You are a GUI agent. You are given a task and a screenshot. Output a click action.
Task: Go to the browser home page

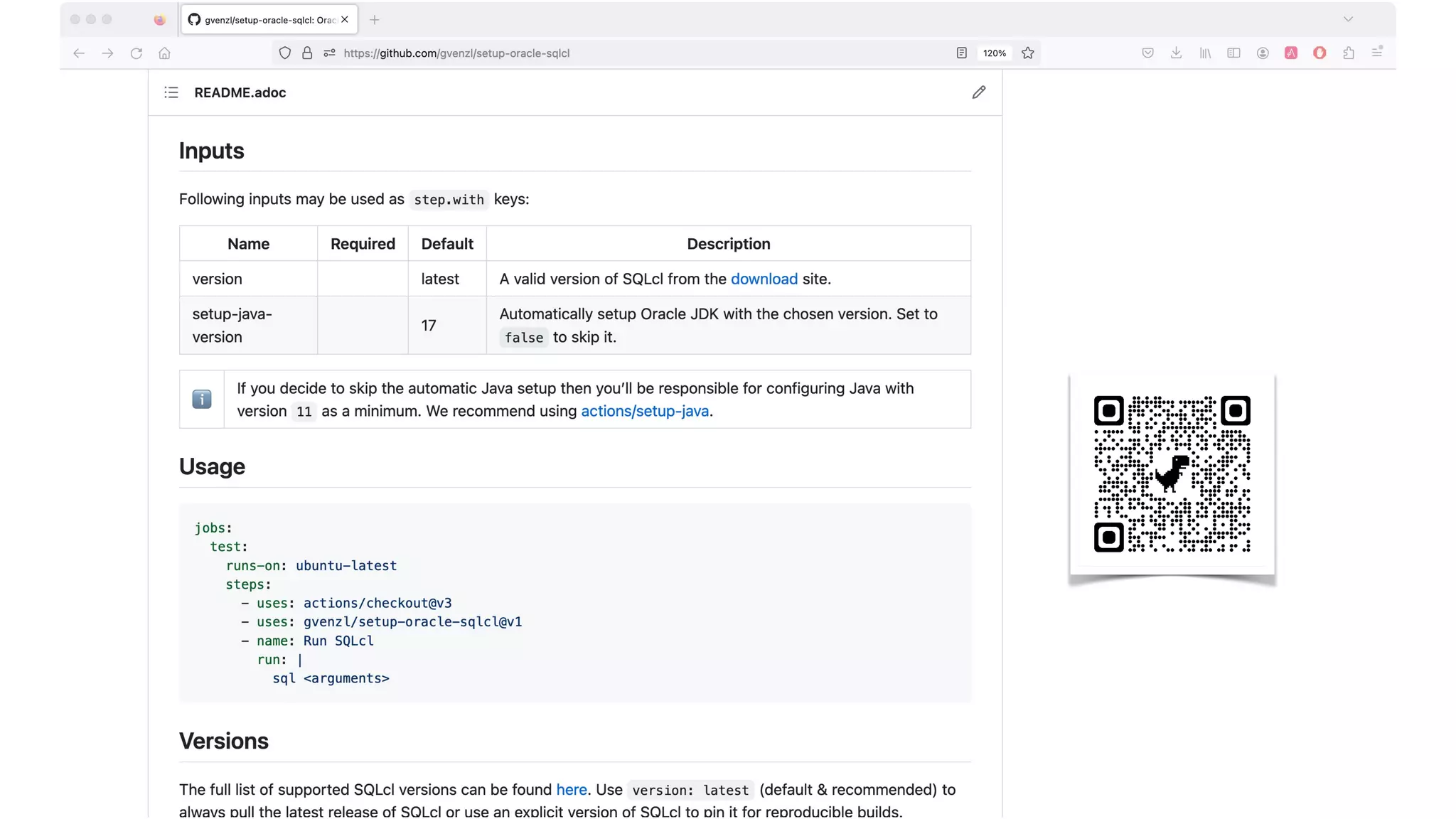click(x=164, y=53)
